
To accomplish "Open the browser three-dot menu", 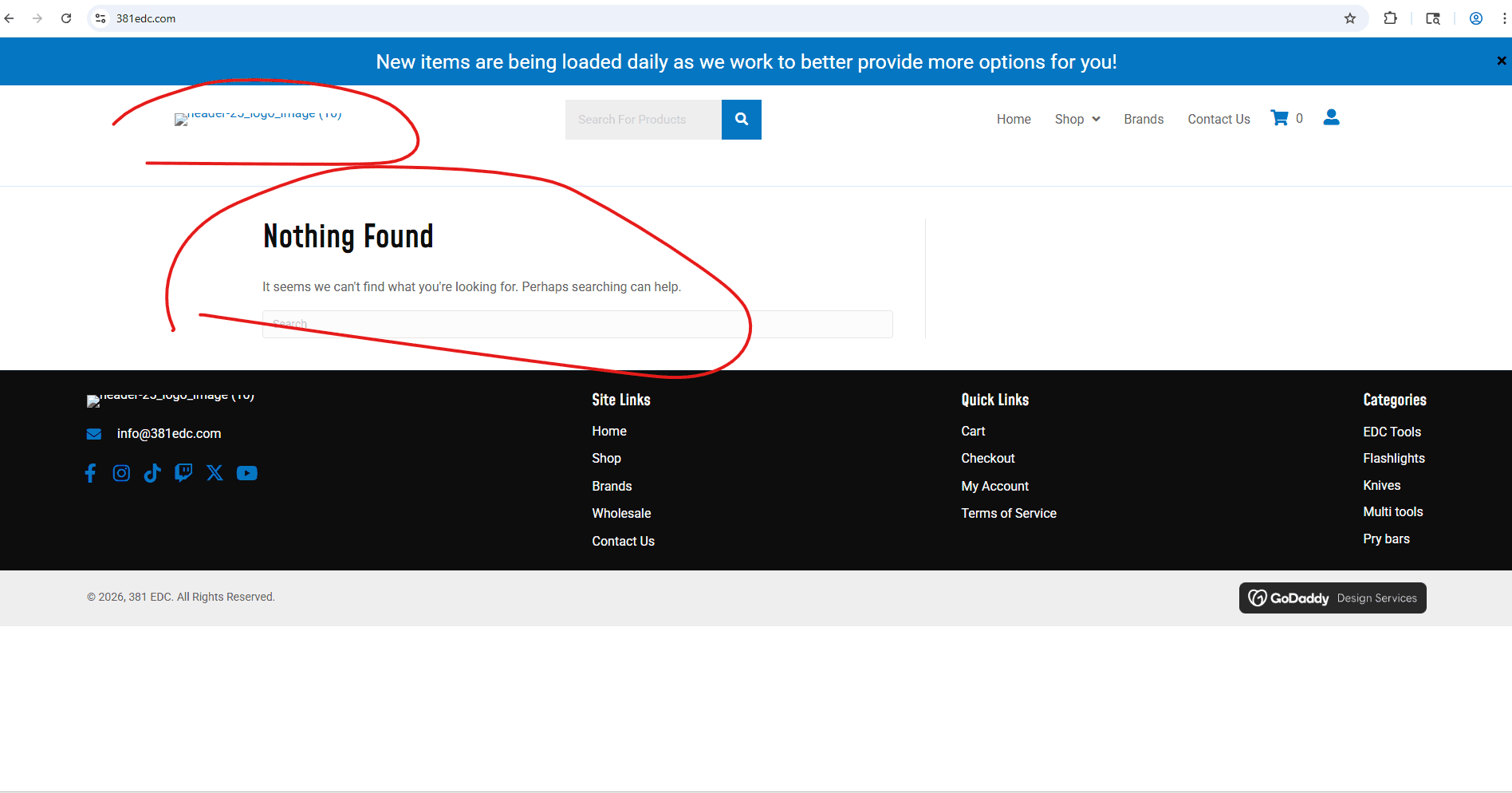I will [1504, 18].
